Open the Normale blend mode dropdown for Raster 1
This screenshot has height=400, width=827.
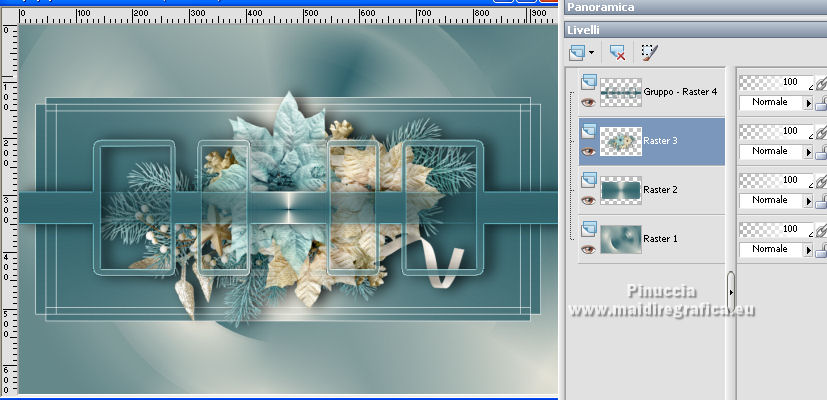(x=776, y=250)
